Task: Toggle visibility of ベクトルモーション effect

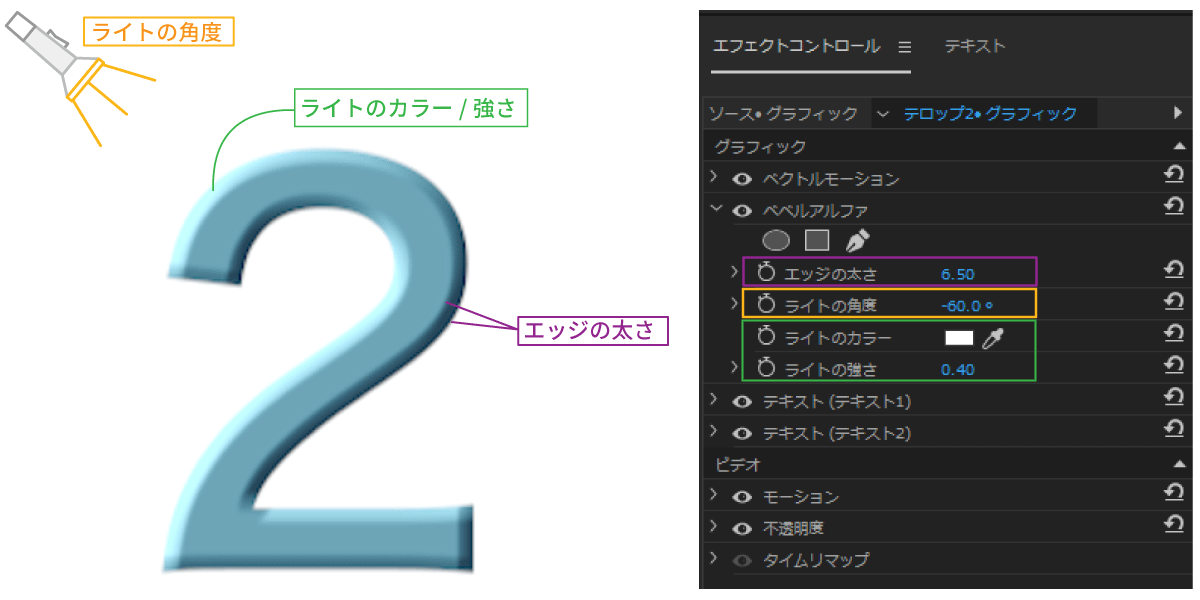Action: pyautogui.click(x=742, y=180)
